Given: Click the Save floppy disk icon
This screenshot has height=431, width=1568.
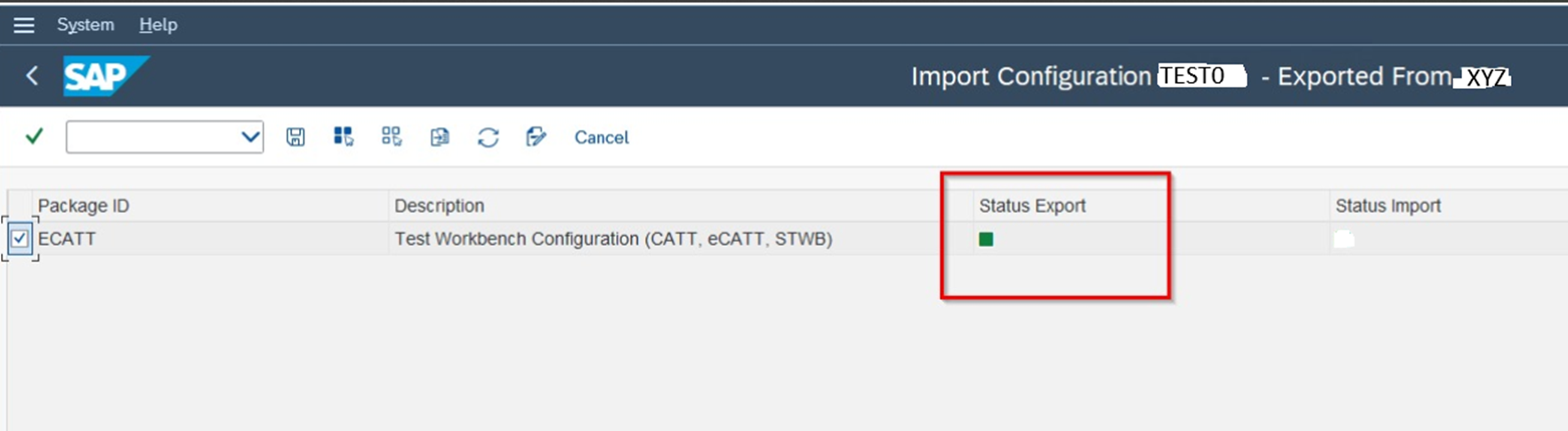Looking at the screenshot, I should pyautogui.click(x=295, y=136).
